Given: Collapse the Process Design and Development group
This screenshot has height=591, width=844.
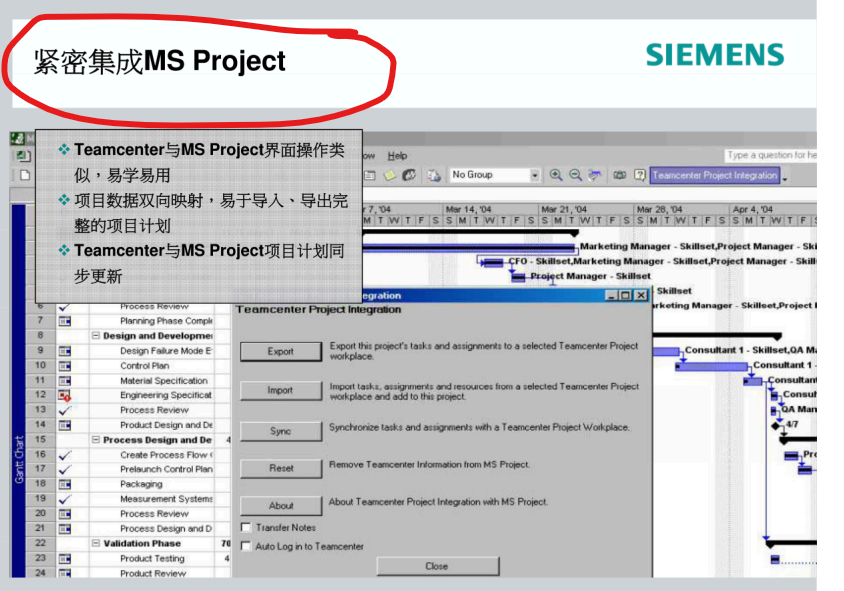Looking at the screenshot, I should [96, 440].
